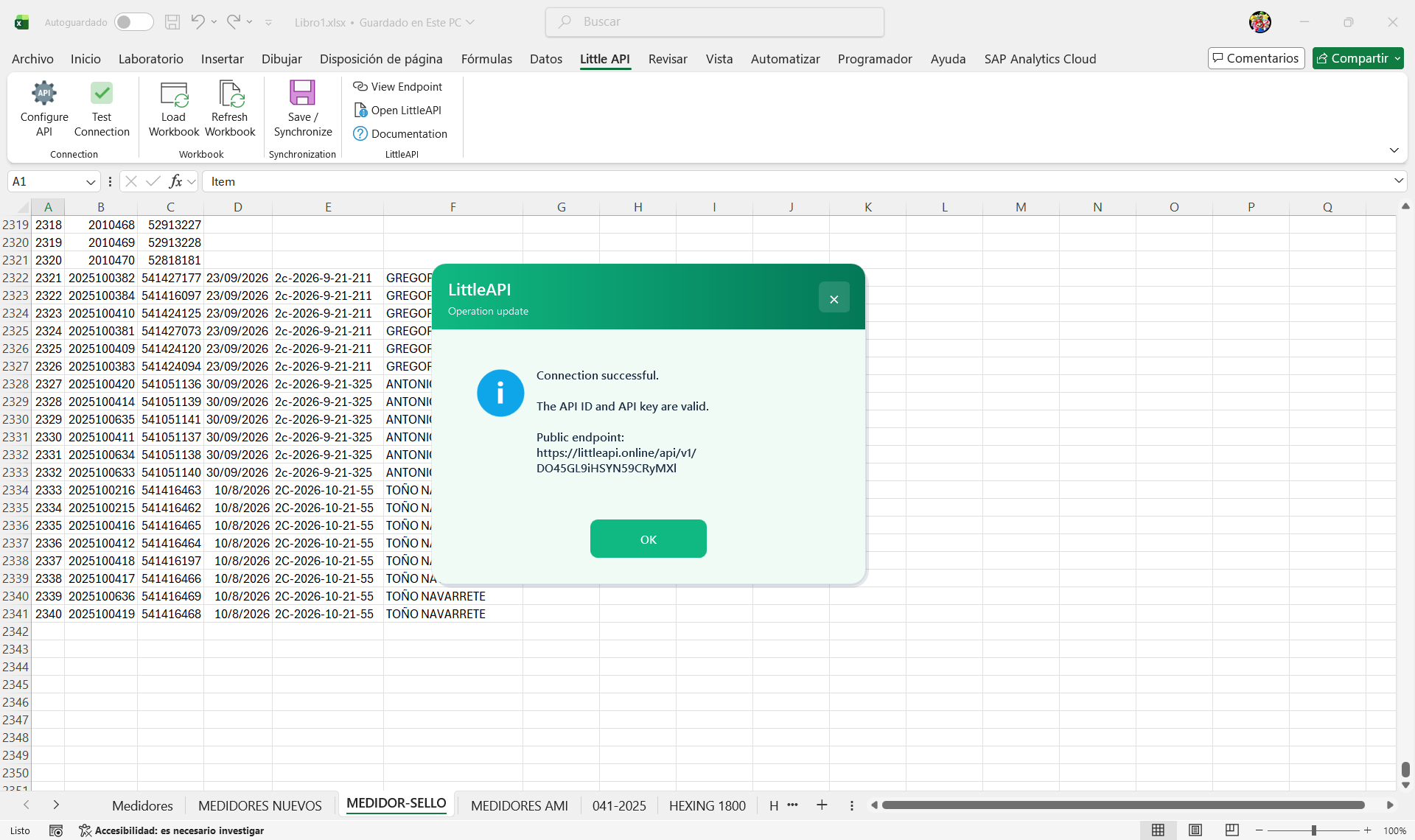Switch to Page Break Preview in status bar
Image resolution: width=1415 pixels, height=840 pixels.
click(x=1232, y=830)
